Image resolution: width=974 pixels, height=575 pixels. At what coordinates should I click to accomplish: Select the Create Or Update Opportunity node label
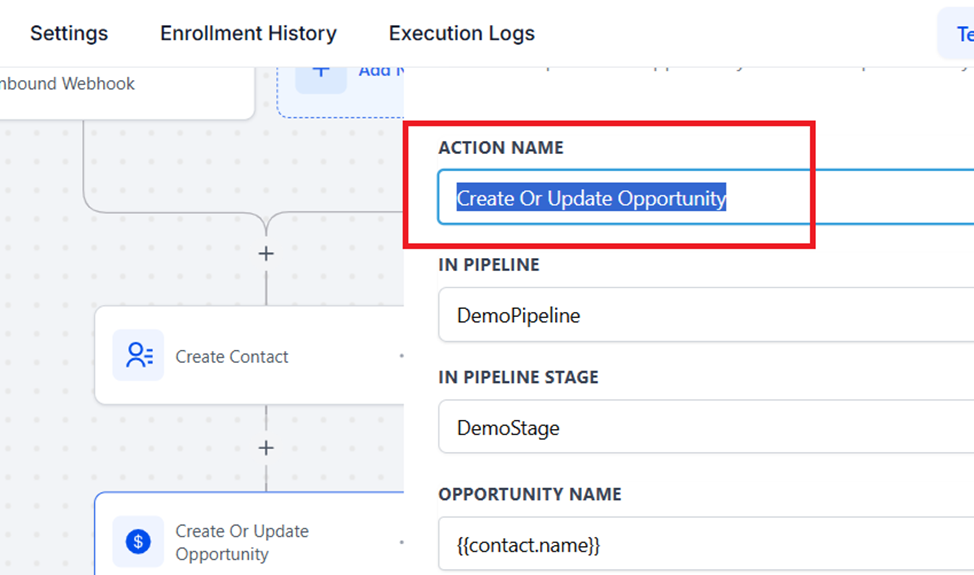point(242,542)
